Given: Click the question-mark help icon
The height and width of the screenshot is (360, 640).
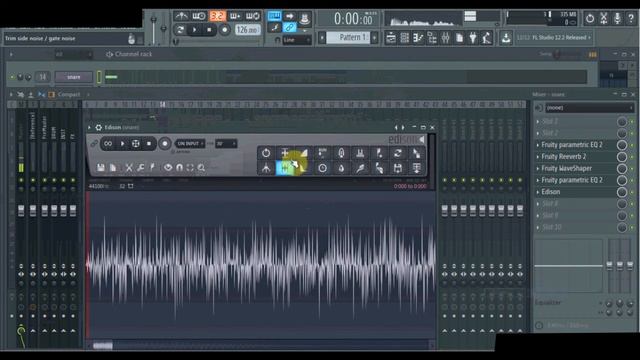Looking at the screenshot, I should [x=631, y=18].
